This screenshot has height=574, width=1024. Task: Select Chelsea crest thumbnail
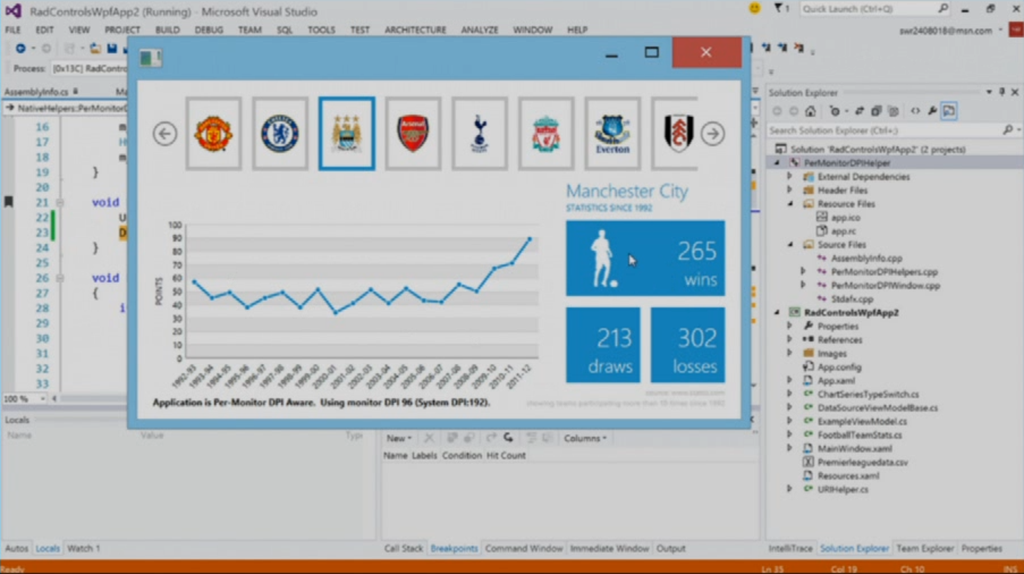[280, 134]
